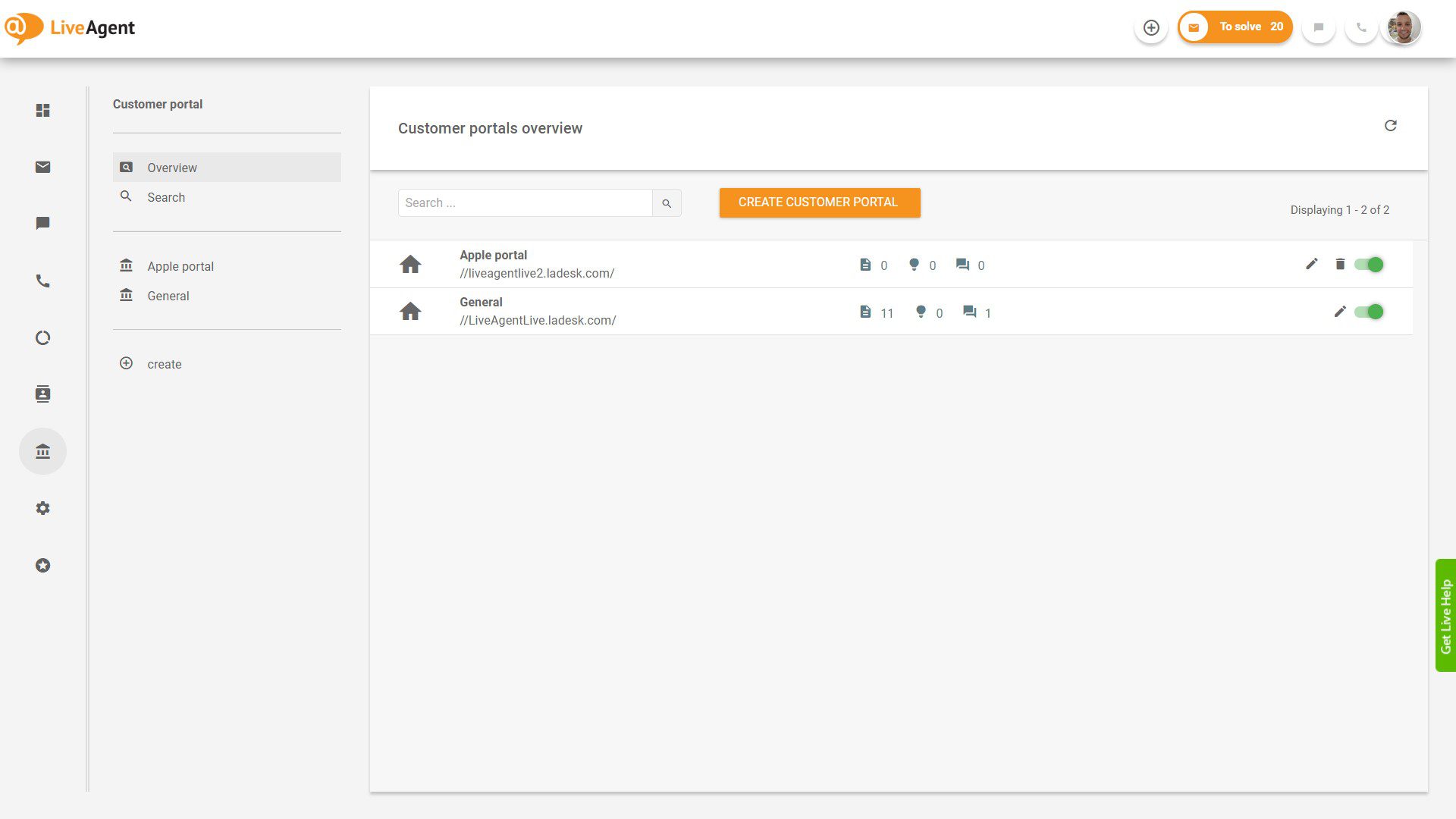Click CREATE CUSTOMER PORTAL button
Viewport: 1456px width, 819px height.
819,202
